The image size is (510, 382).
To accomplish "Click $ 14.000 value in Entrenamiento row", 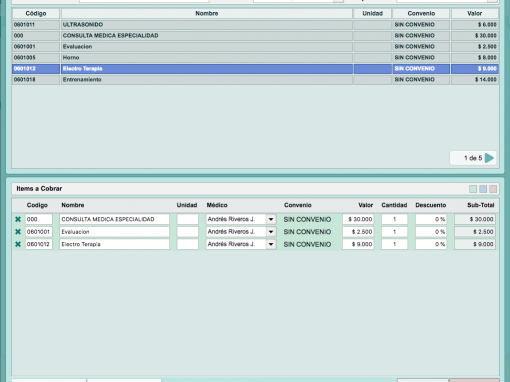I will point(475,80).
